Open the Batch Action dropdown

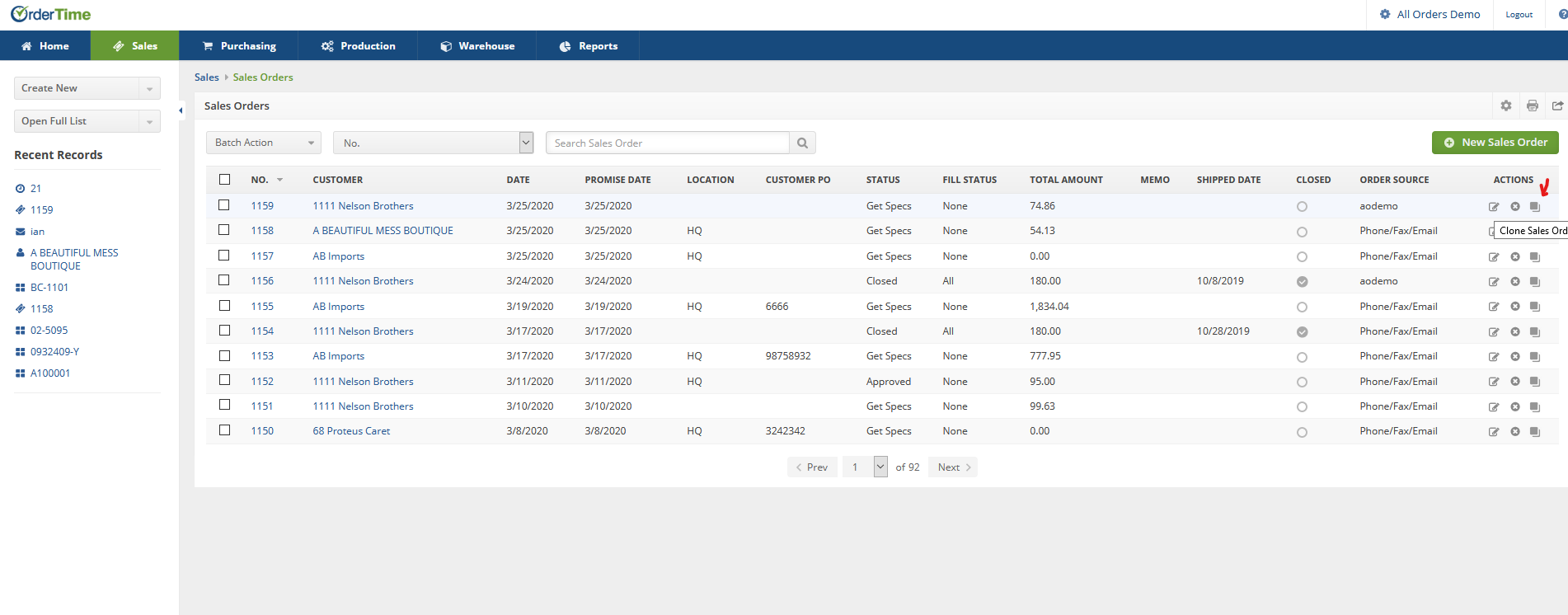coord(264,143)
